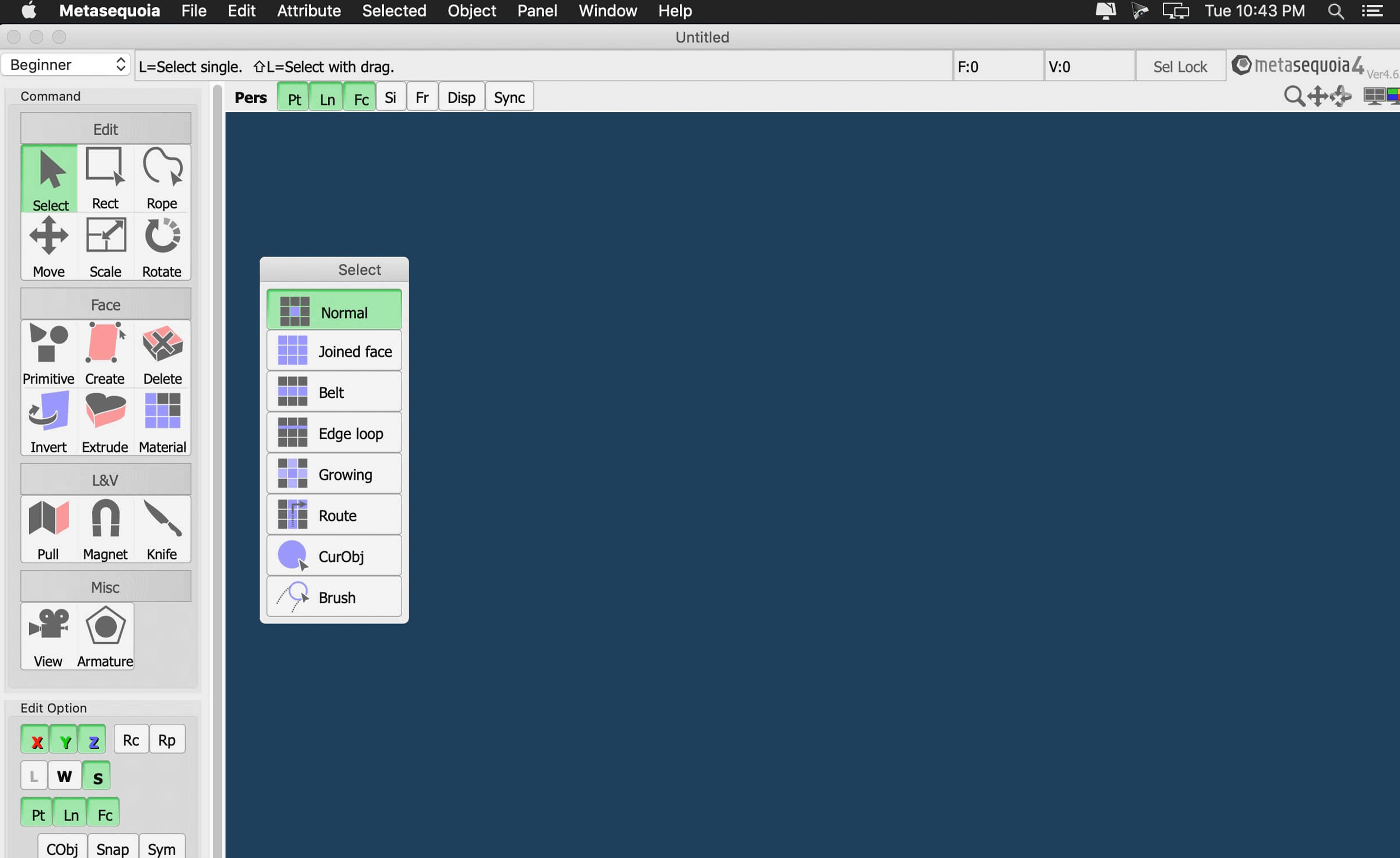Choose the Rope lasso tool
Image resolution: width=1400 pixels, height=858 pixels.
[162, 179]
